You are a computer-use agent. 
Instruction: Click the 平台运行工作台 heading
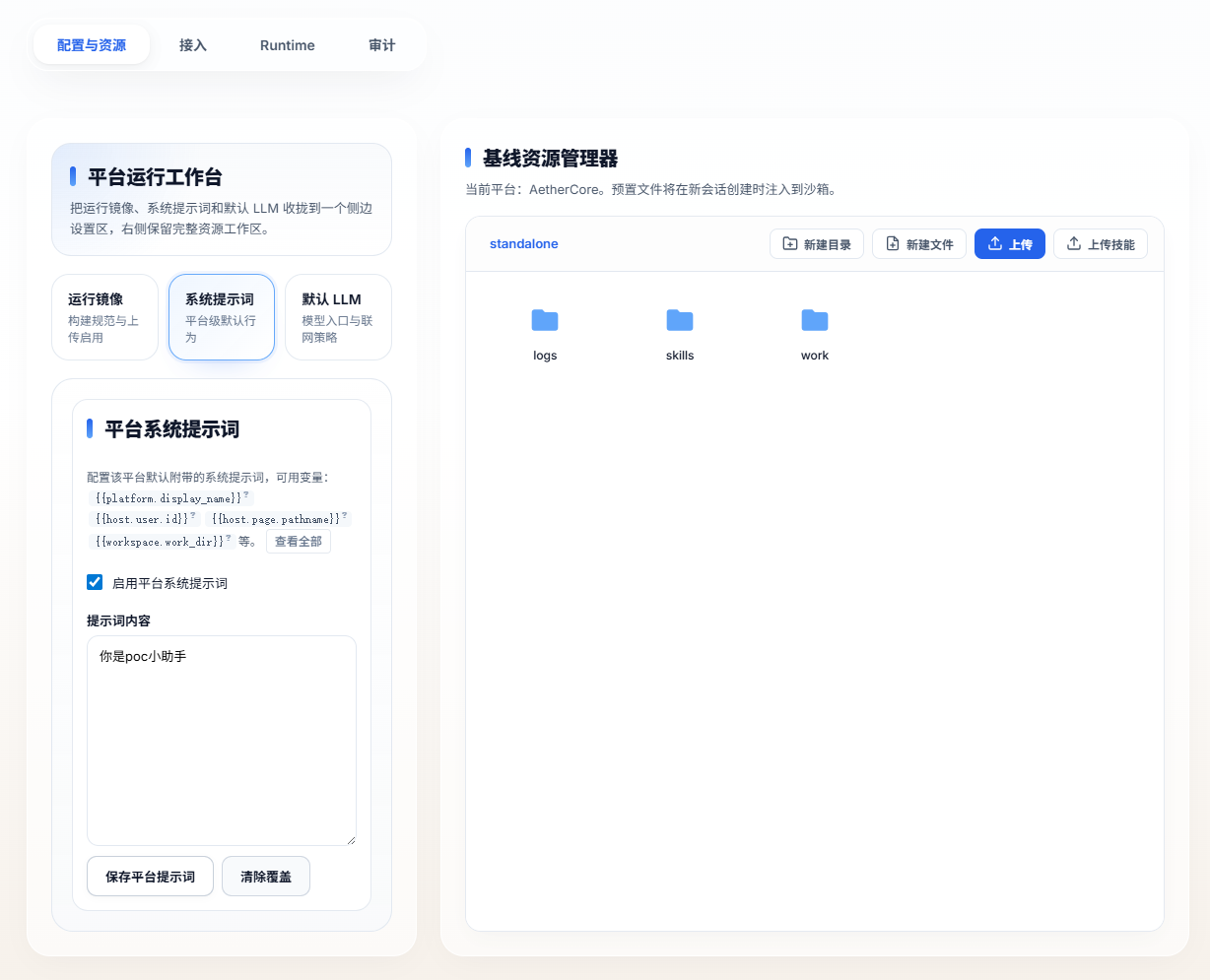pos(155,177)
